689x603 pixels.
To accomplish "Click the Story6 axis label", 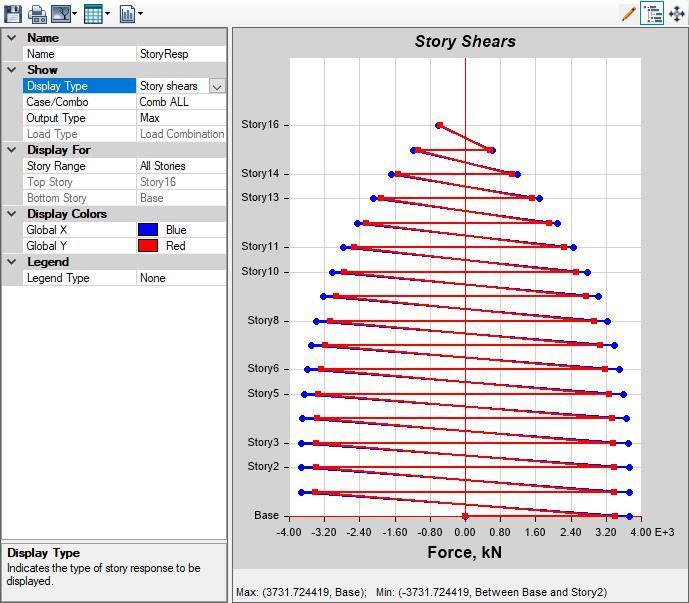I will click(x=263, y=368).
